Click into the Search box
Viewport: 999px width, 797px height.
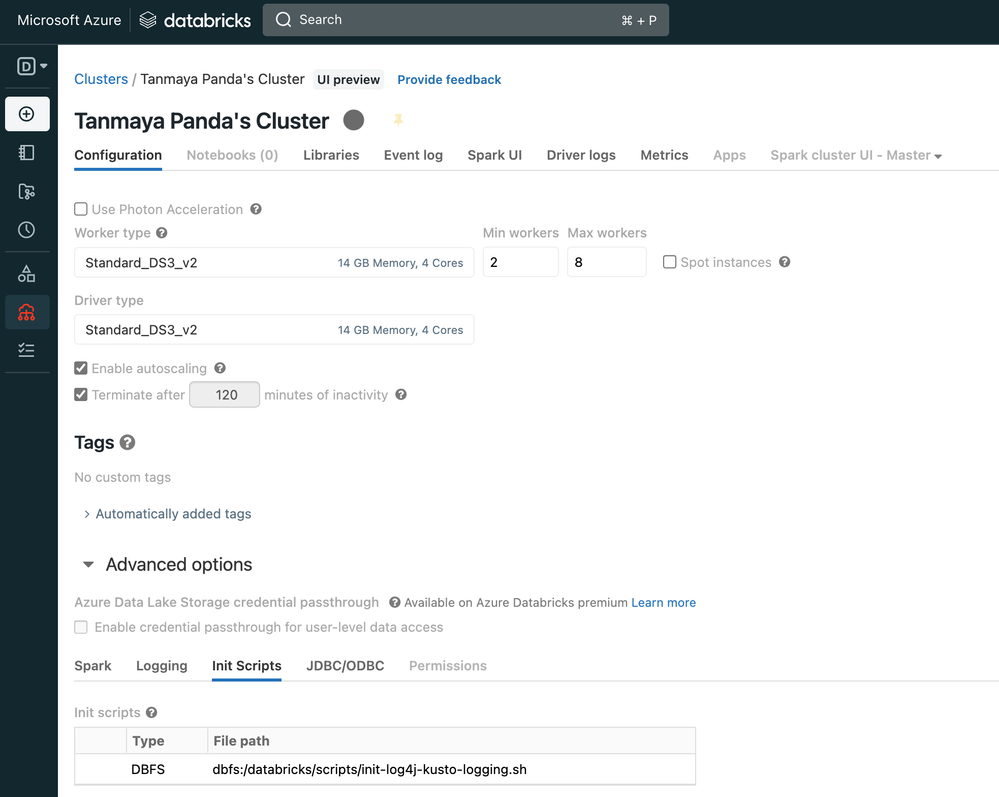pyautogui.click(x=466, y=20)
